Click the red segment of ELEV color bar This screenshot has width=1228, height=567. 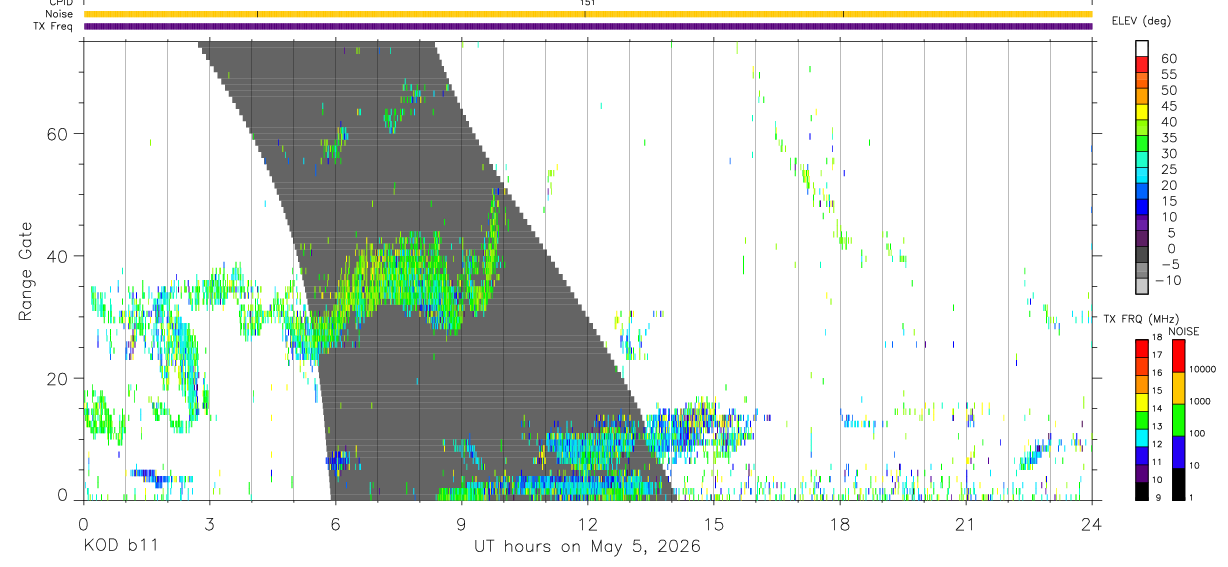click(1142, 65)
